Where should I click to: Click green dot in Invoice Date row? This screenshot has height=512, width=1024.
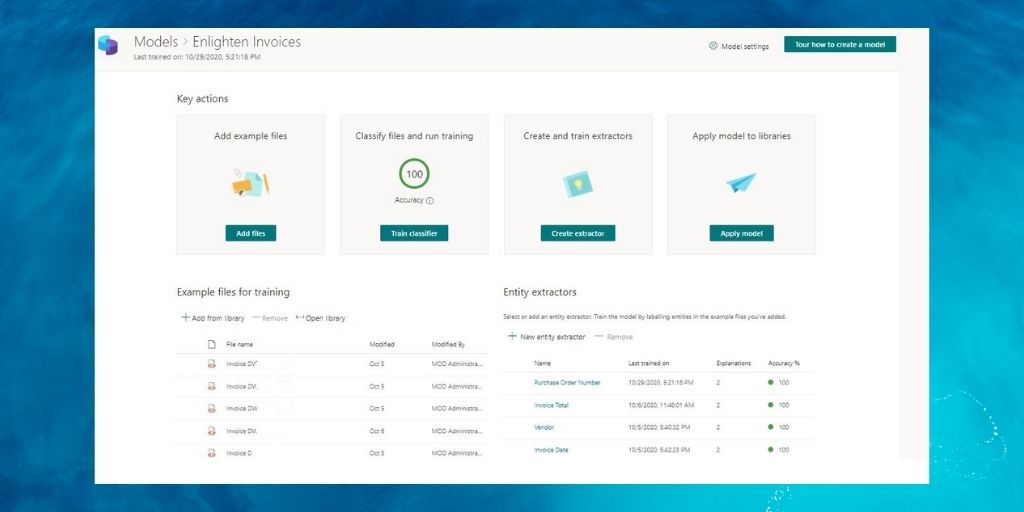(771, 449)
